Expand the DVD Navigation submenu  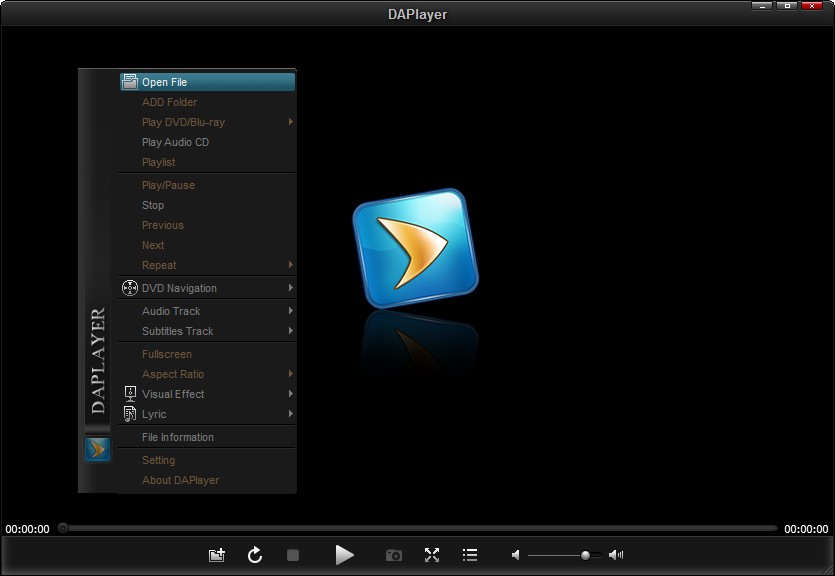point(179,288)
